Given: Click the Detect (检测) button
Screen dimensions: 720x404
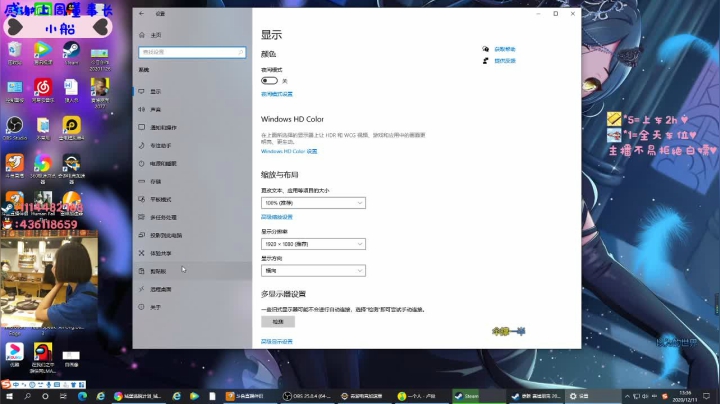Looking at the screenshot, I should 278,322.
